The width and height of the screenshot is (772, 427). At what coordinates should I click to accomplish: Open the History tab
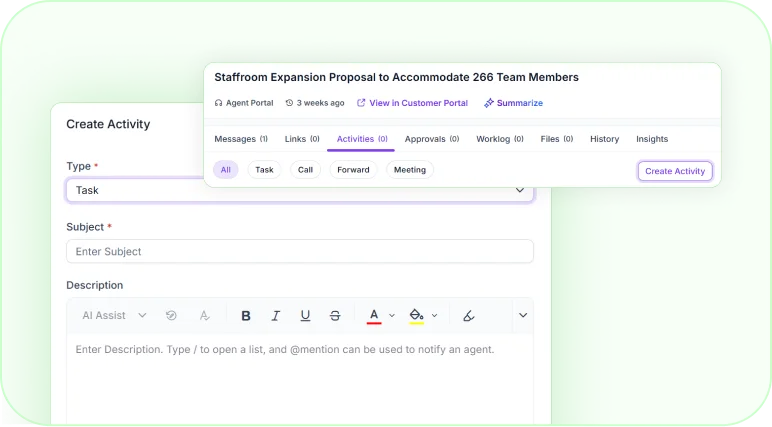605,139
